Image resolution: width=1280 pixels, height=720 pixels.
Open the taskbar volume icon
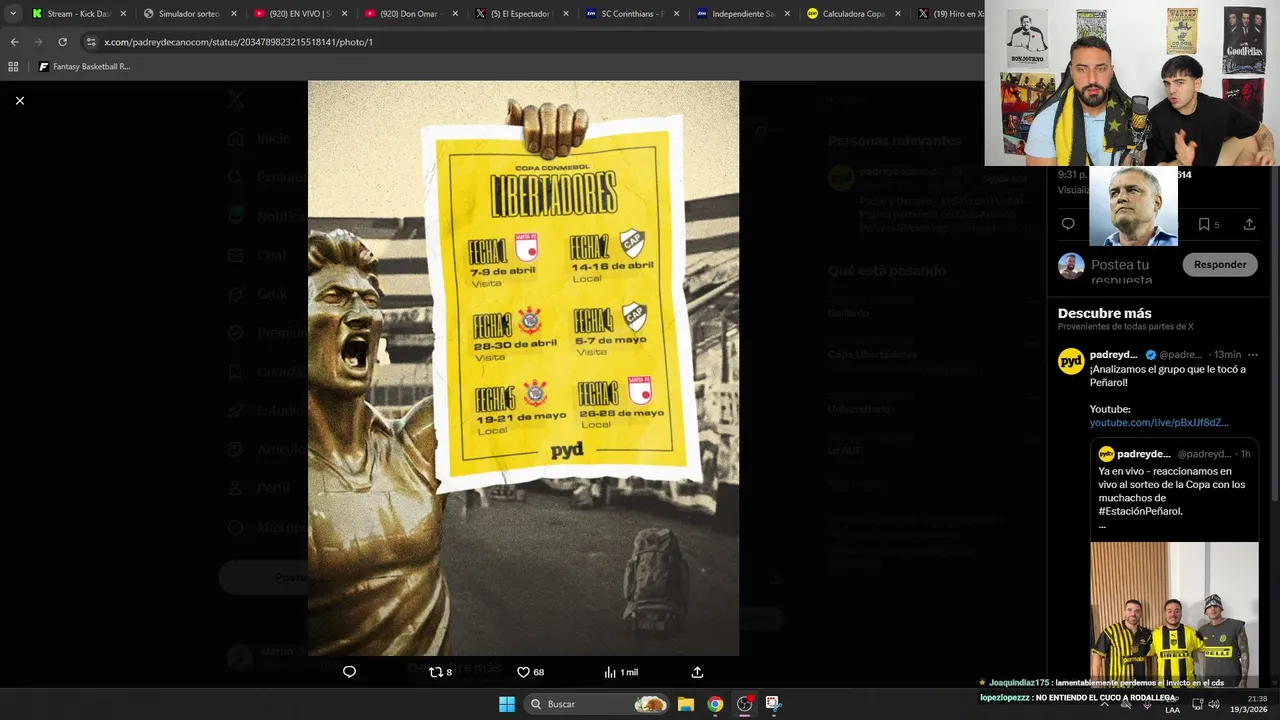tap(1214, 704)
